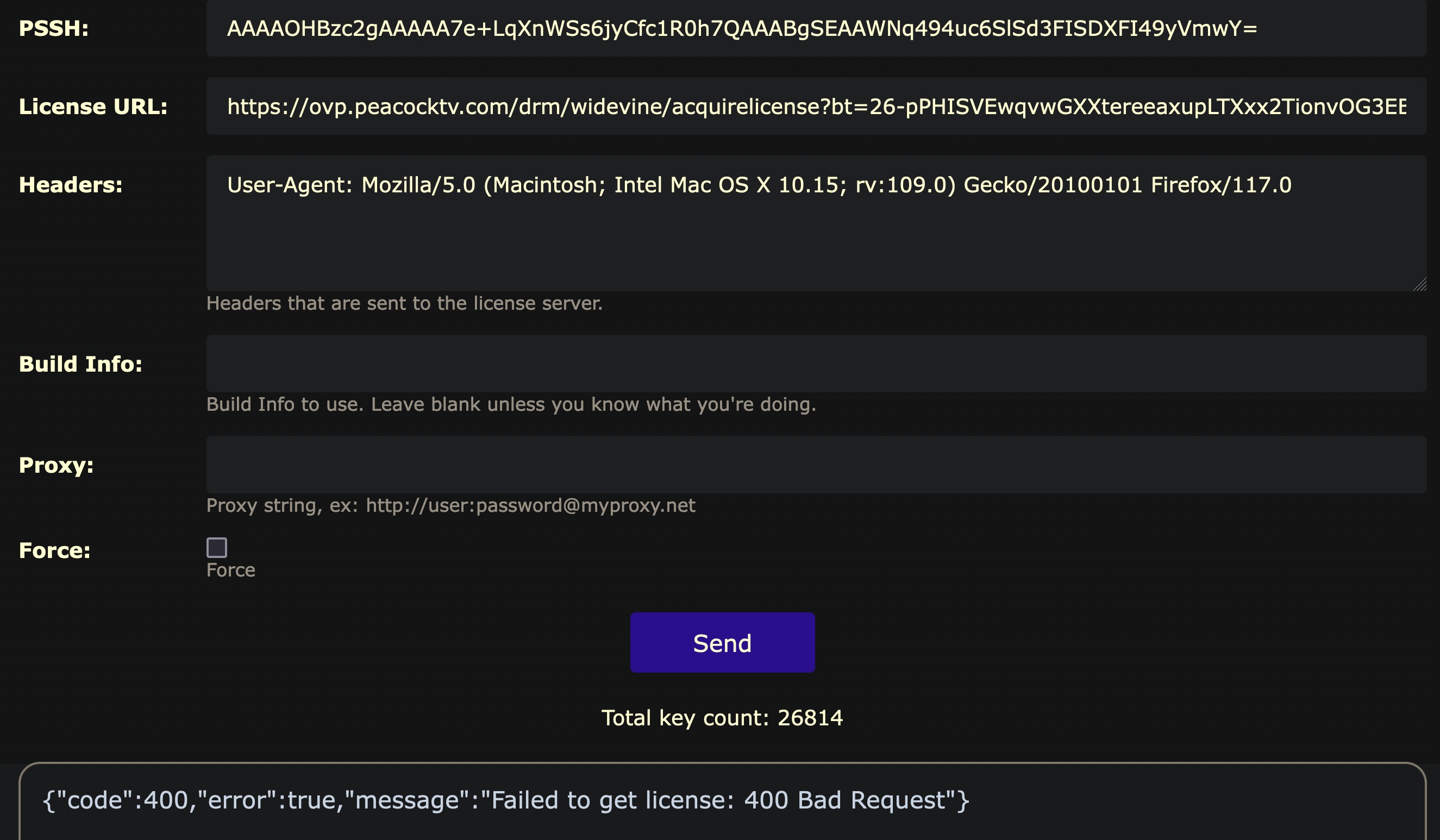This screenshot has height=840, width=1440.
Task: Click the PSSH input field
Action: pyautogui.click(x=816, y=29)
